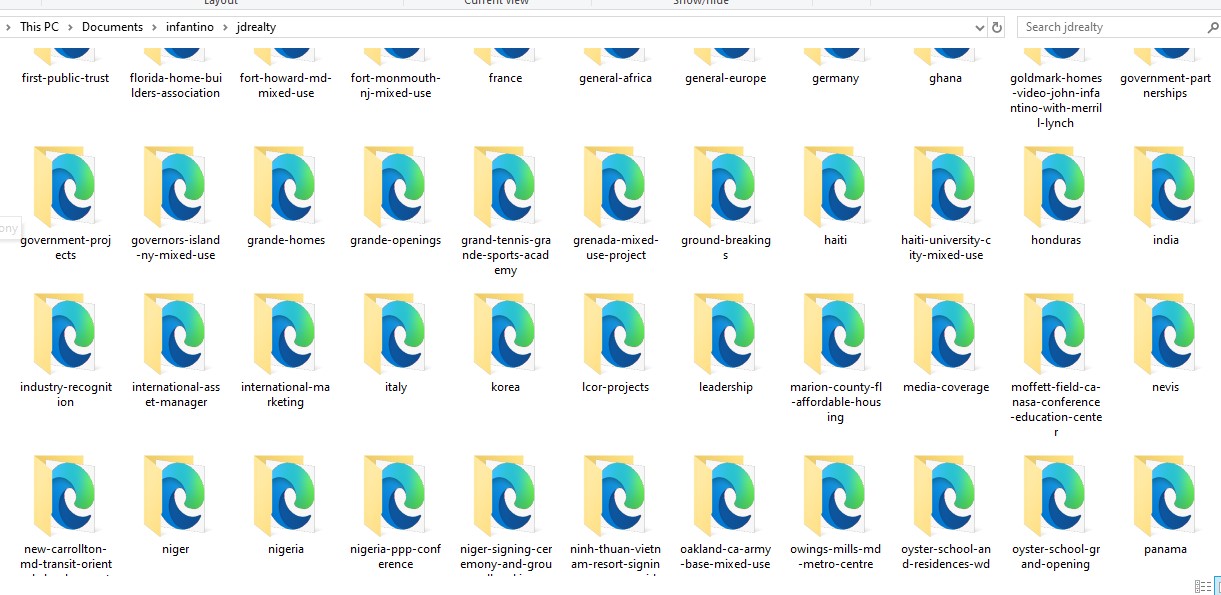Select florida-home-builders-association folder label
The image size is (1221, 595).
[175, 85]
